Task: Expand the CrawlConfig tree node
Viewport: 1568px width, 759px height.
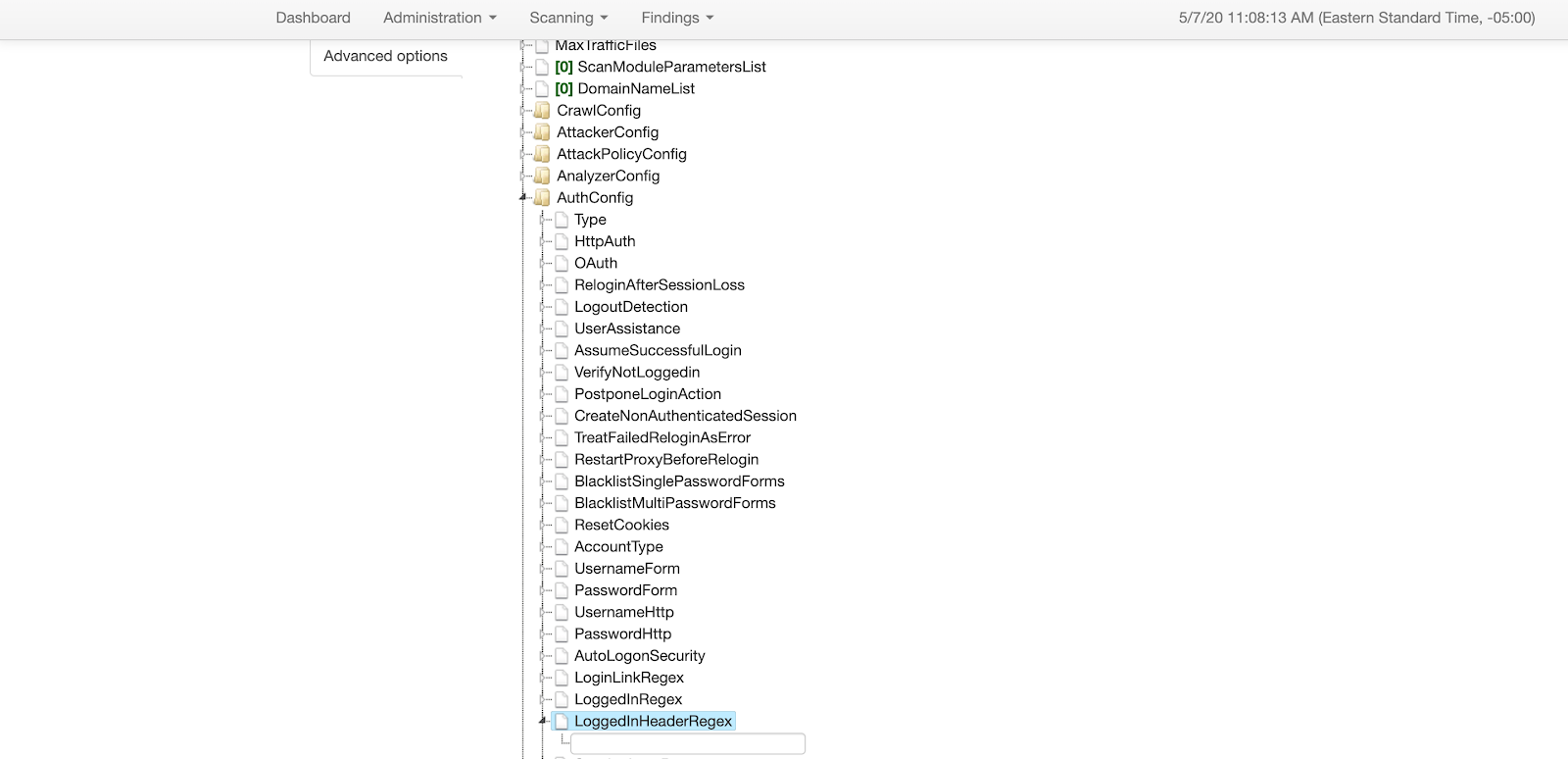Action: [524, 111]
